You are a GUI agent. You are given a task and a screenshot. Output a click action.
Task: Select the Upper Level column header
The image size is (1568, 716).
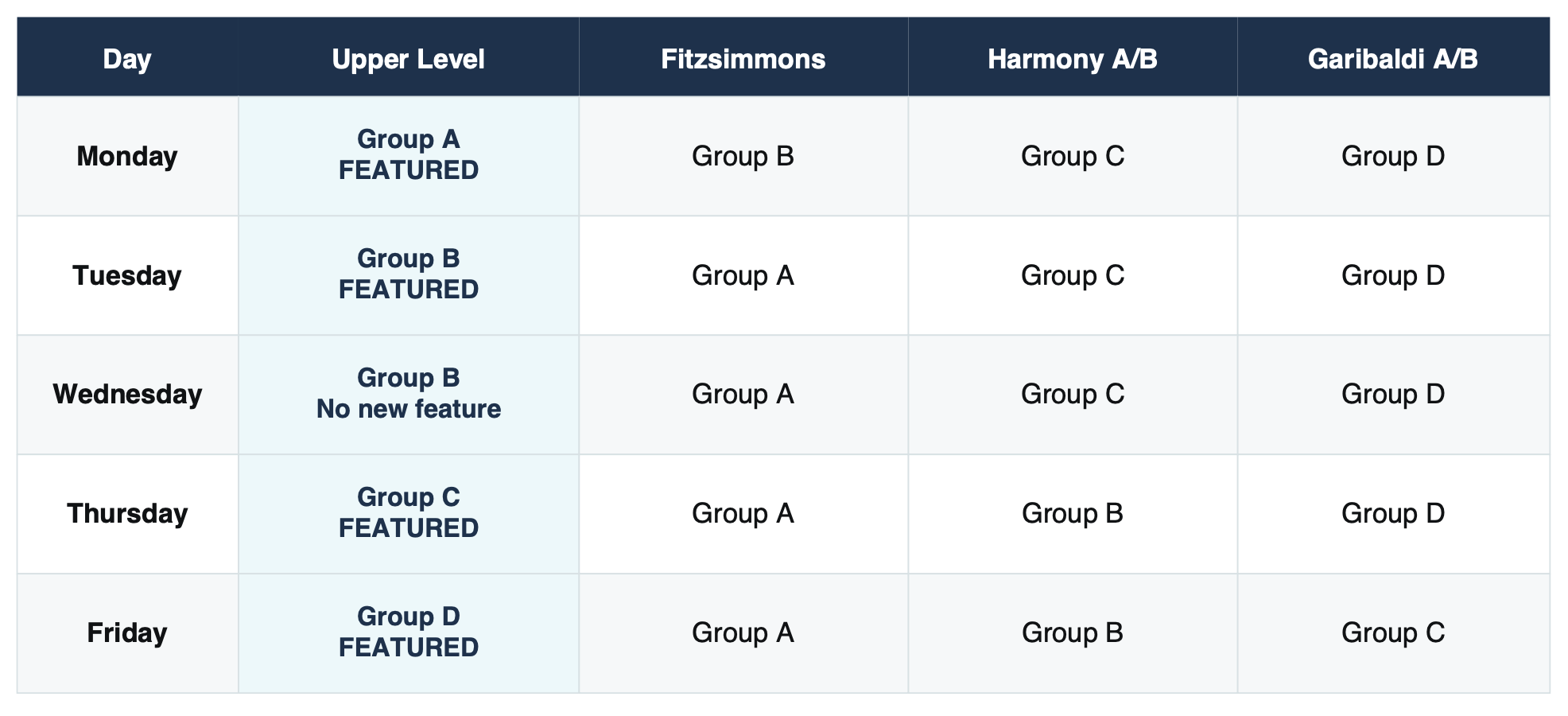(x=409, y=57)
